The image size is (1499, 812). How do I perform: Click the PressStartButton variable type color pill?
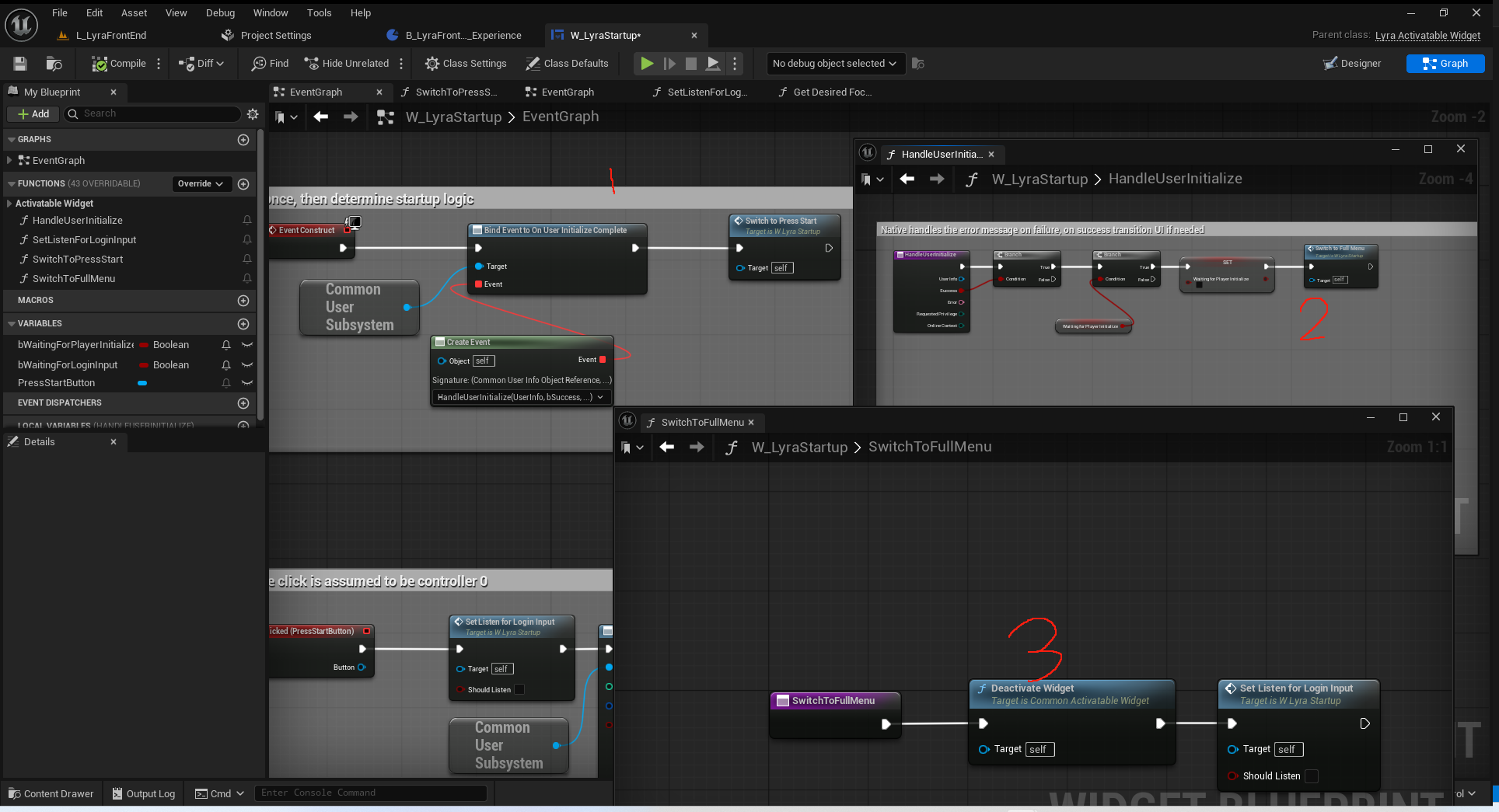click(x=142, y=383)
